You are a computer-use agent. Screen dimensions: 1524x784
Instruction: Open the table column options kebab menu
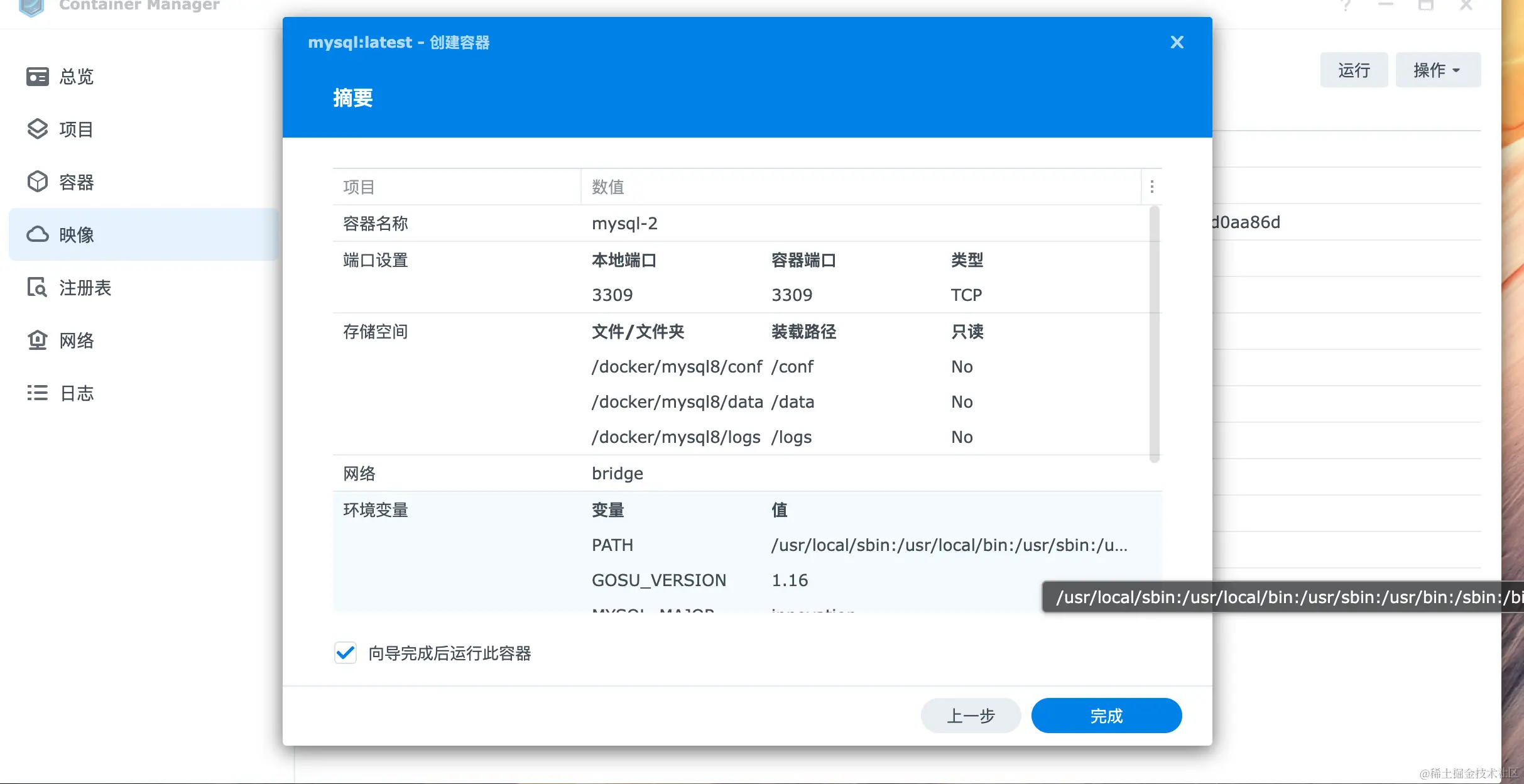pos(1151,187)
